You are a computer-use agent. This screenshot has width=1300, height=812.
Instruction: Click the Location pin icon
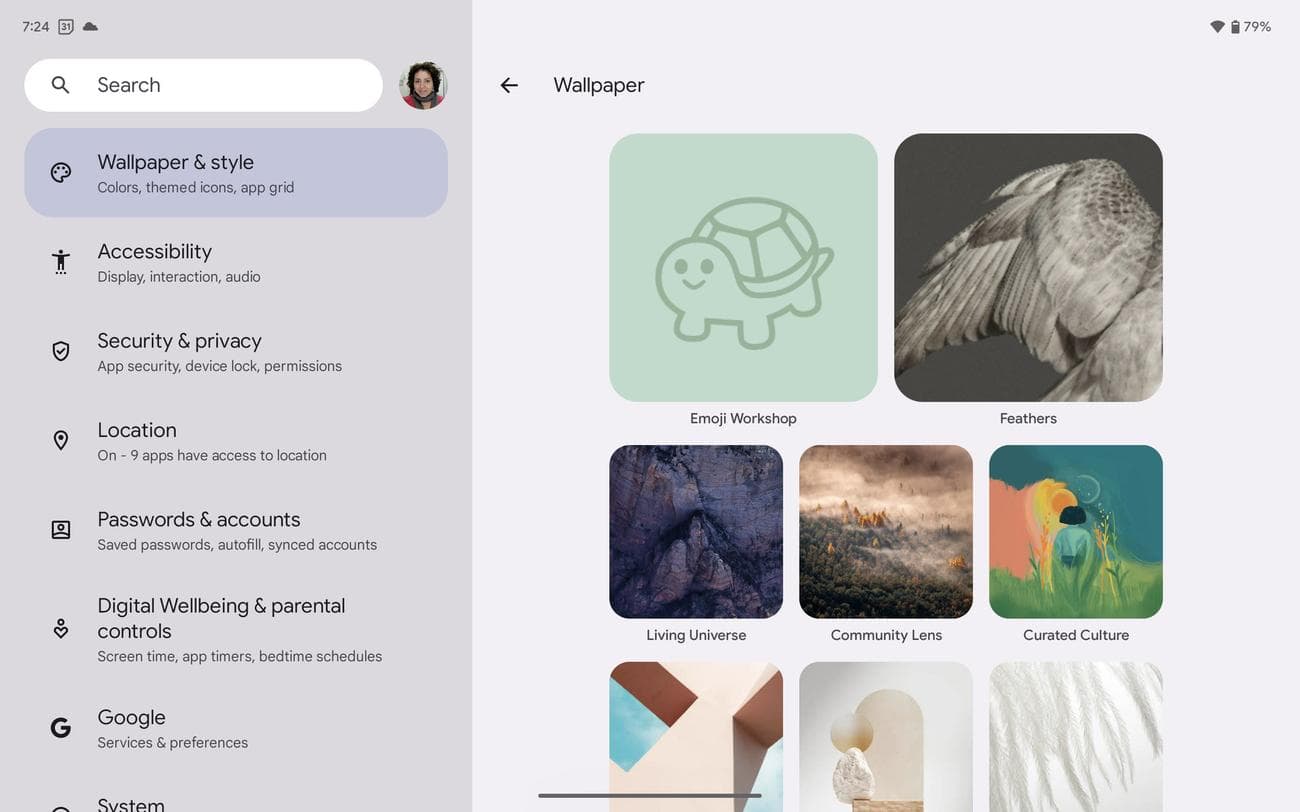click(61, 441)
